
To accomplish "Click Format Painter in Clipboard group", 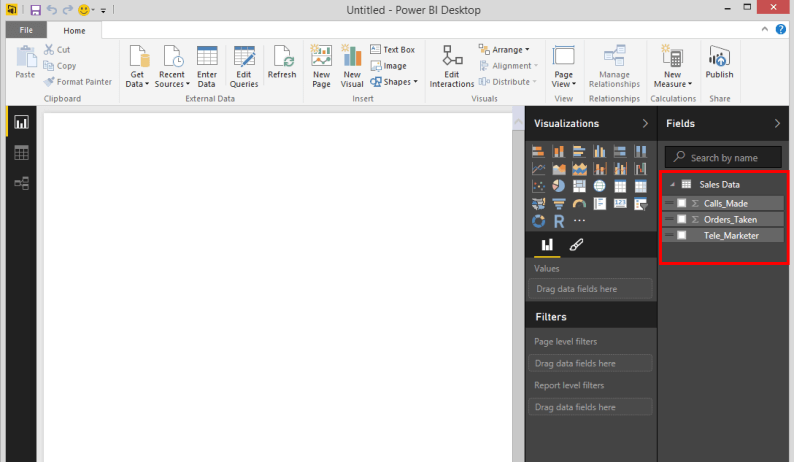I will pyautogui.click(x=78, y=82).
